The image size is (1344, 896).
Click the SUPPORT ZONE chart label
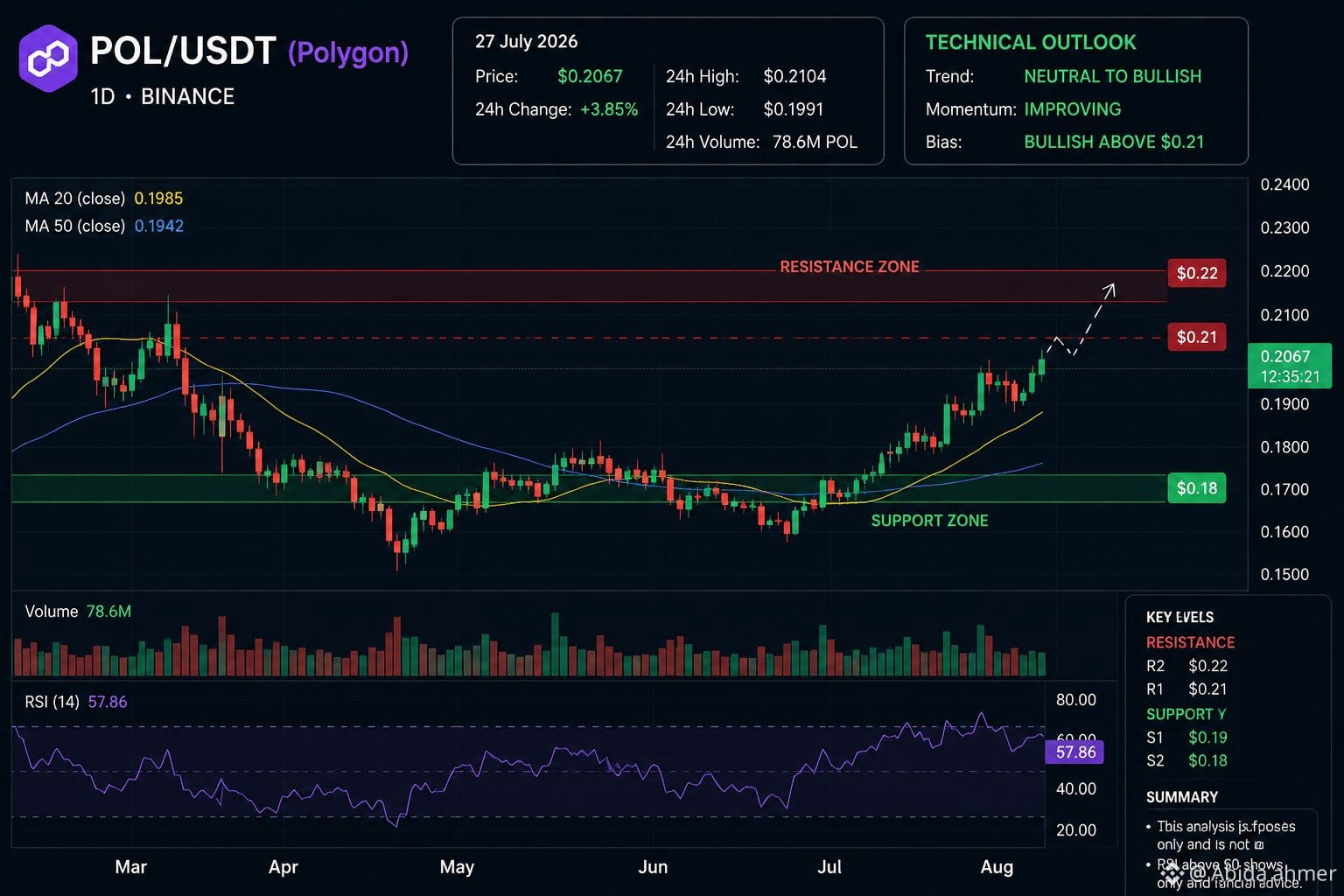929,521
